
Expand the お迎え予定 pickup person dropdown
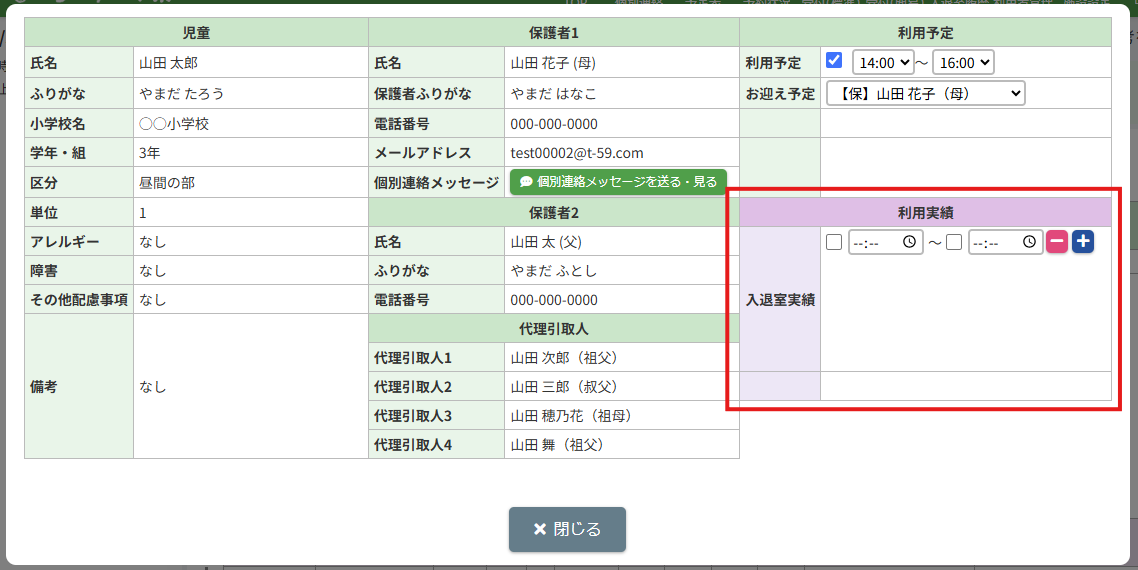pos(926,94)
